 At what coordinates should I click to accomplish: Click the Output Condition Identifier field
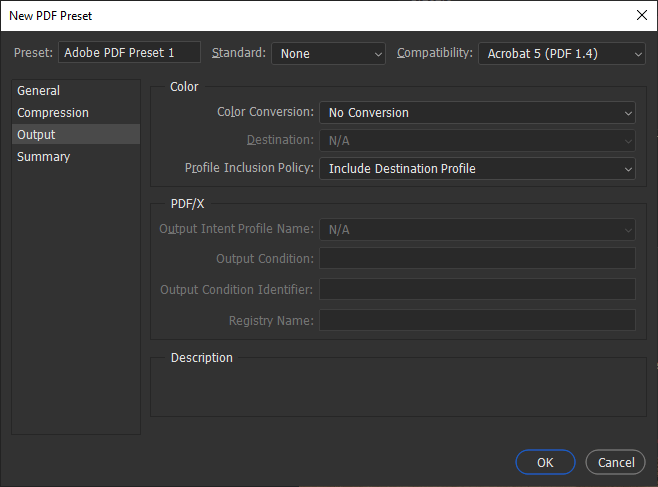click(477, 290)
